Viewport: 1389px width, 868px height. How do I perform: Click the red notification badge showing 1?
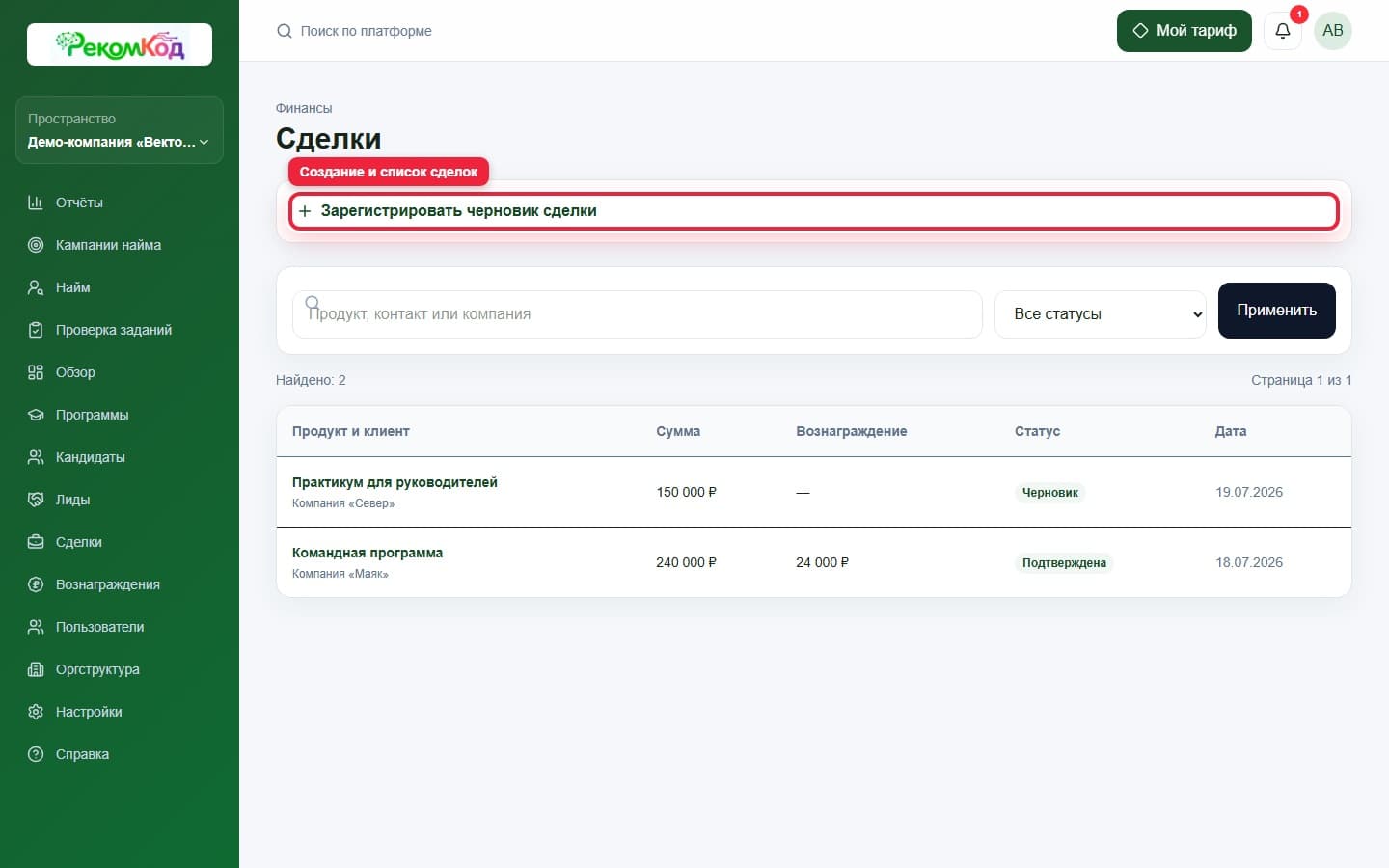(x=1299, y=14)
